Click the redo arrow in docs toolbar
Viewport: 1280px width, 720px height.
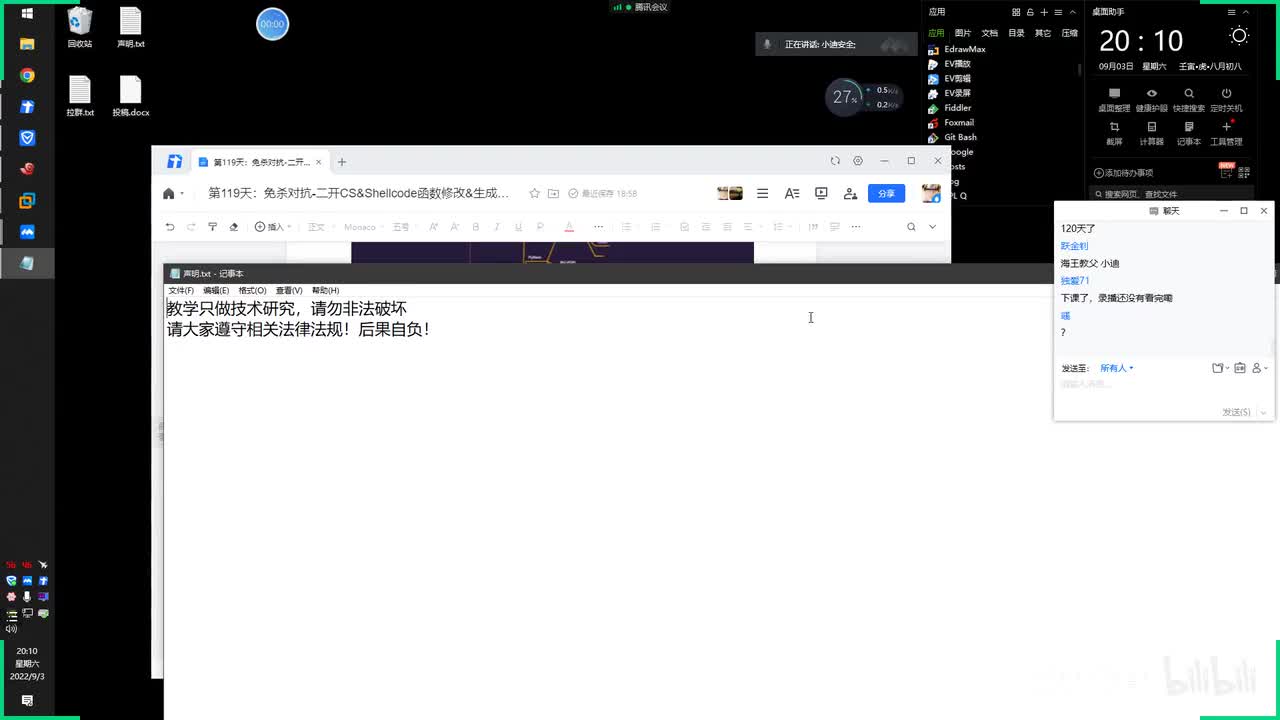pos(191,227)
